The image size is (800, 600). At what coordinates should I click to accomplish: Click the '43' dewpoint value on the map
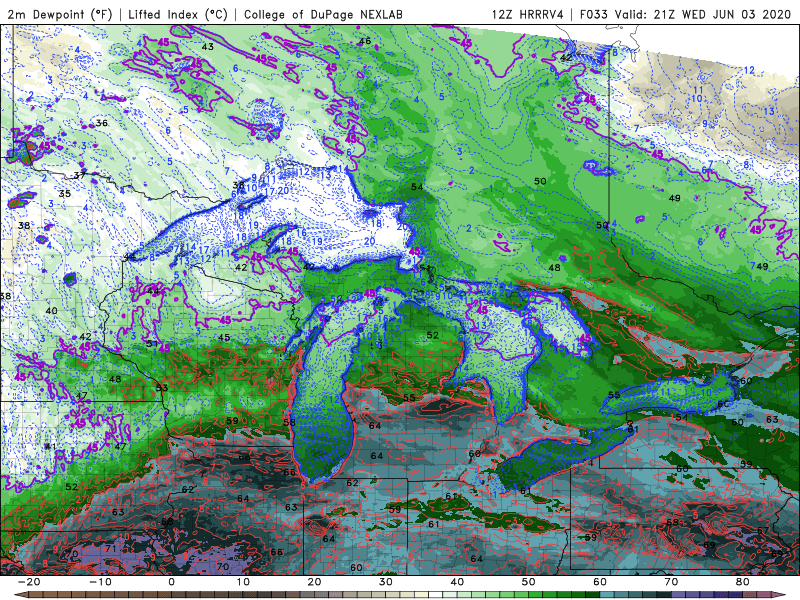pyautogui.click(x=207, y=47)
